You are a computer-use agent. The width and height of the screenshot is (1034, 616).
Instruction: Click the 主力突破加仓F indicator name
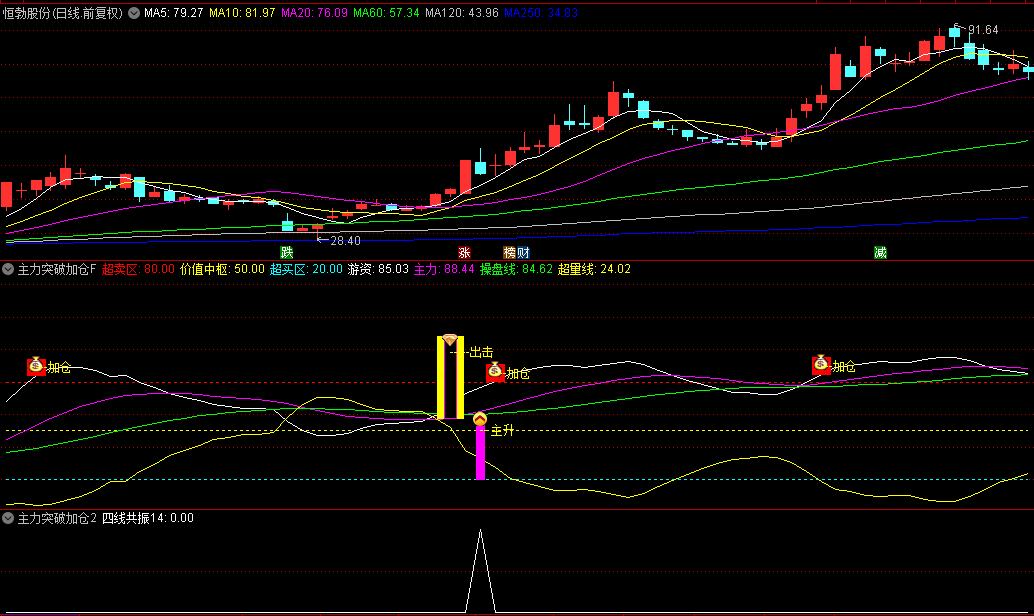57,269
